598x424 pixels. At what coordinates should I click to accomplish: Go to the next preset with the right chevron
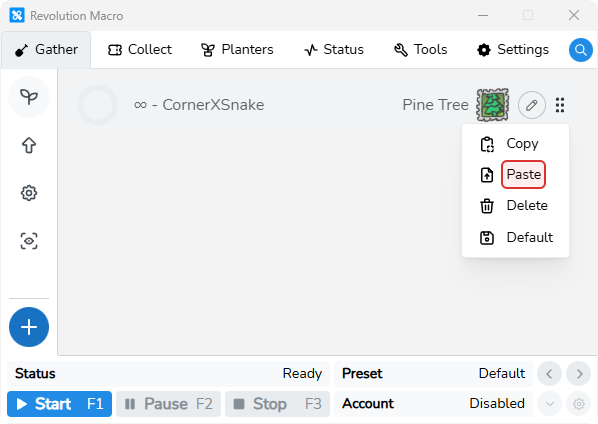pos(579,374)
